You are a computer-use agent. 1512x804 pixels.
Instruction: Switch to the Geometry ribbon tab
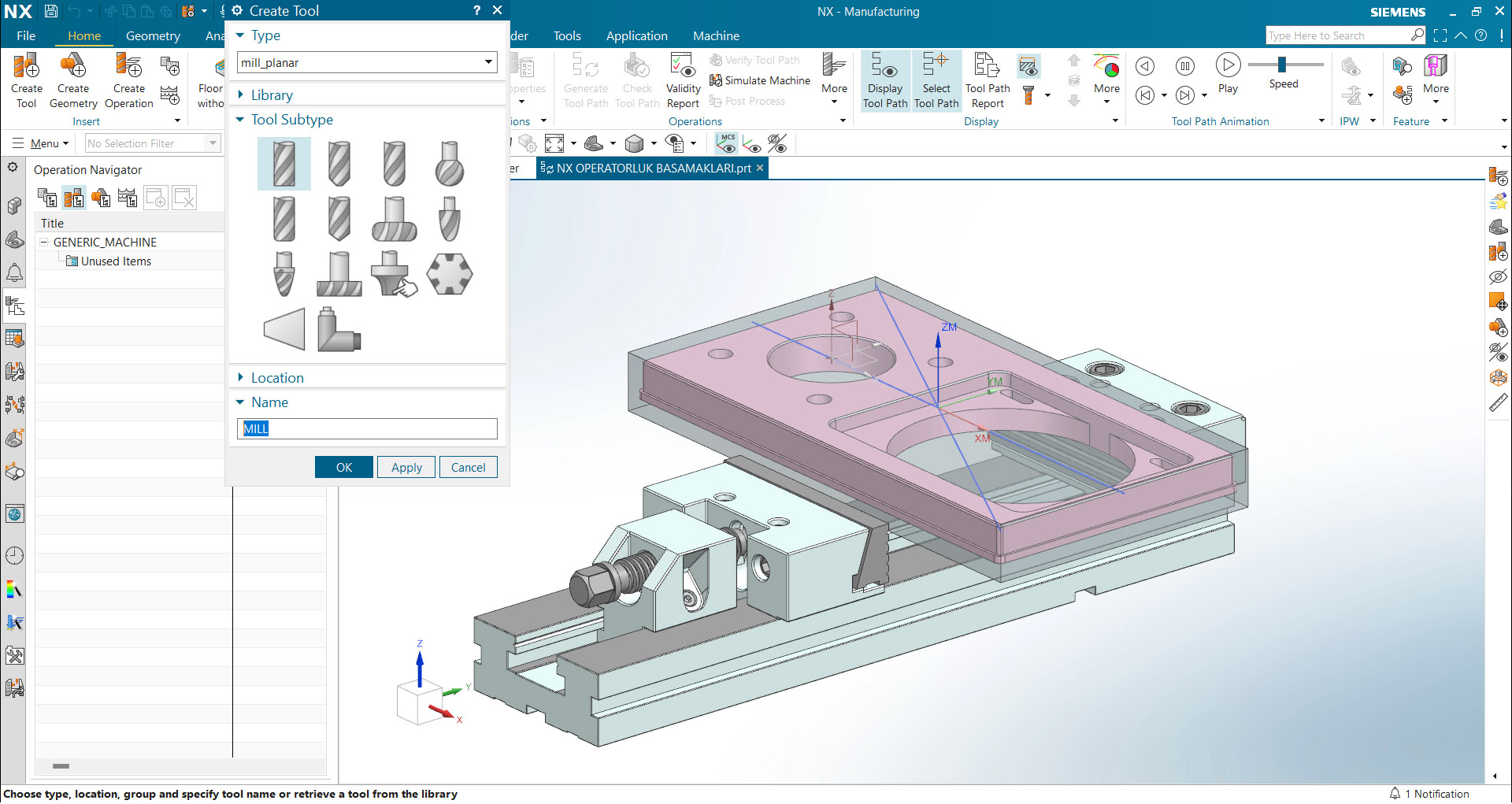coord(153,35)
